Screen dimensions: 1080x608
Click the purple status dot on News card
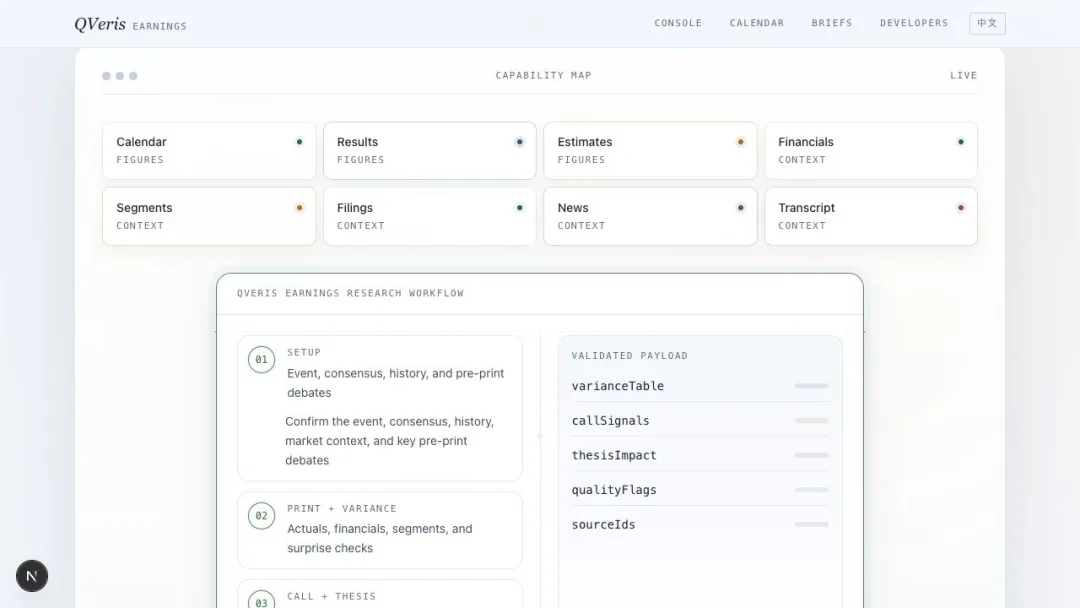point(740,207)
